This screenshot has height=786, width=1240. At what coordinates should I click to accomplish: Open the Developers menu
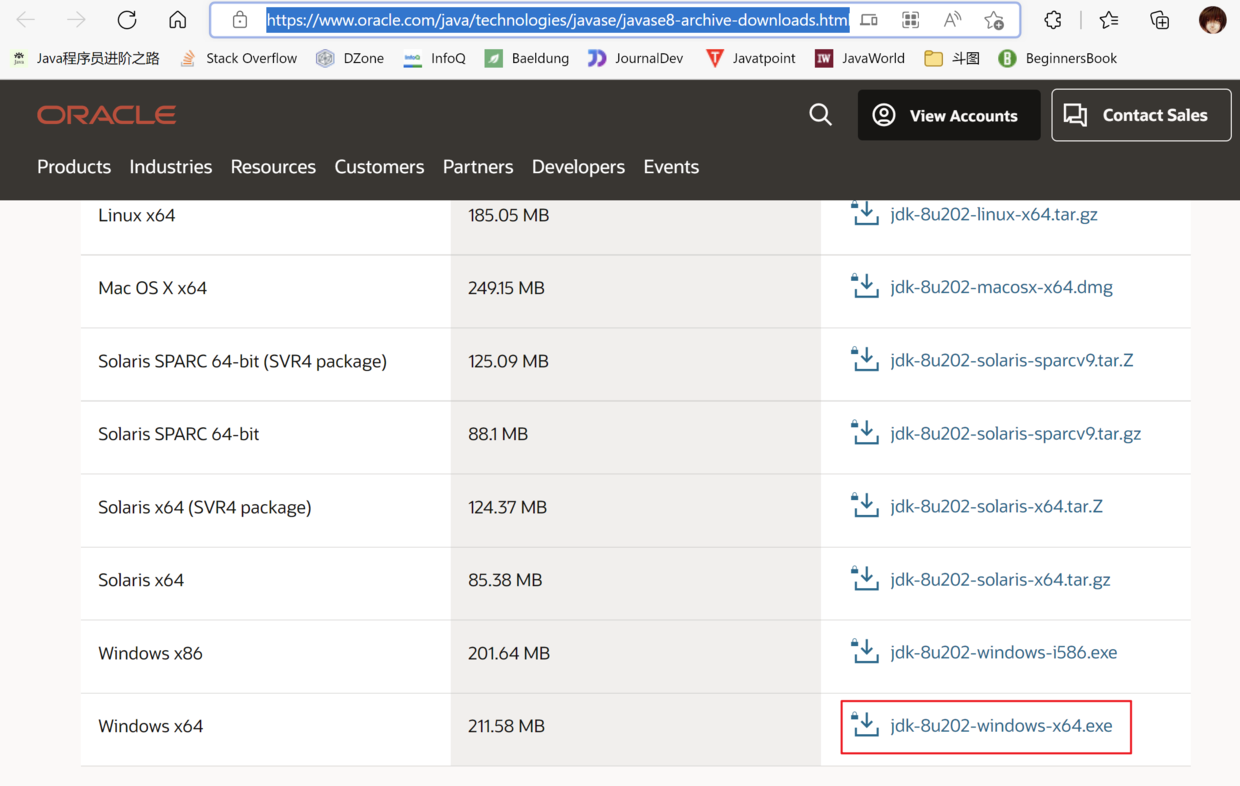tap(578, 167)
